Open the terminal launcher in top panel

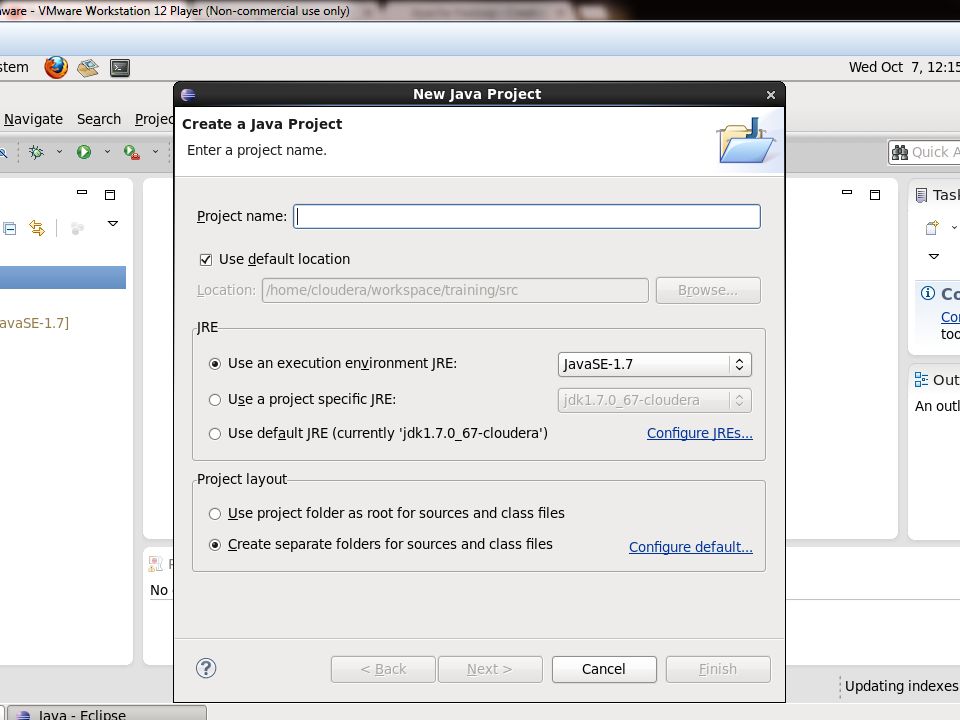(120, 68)
